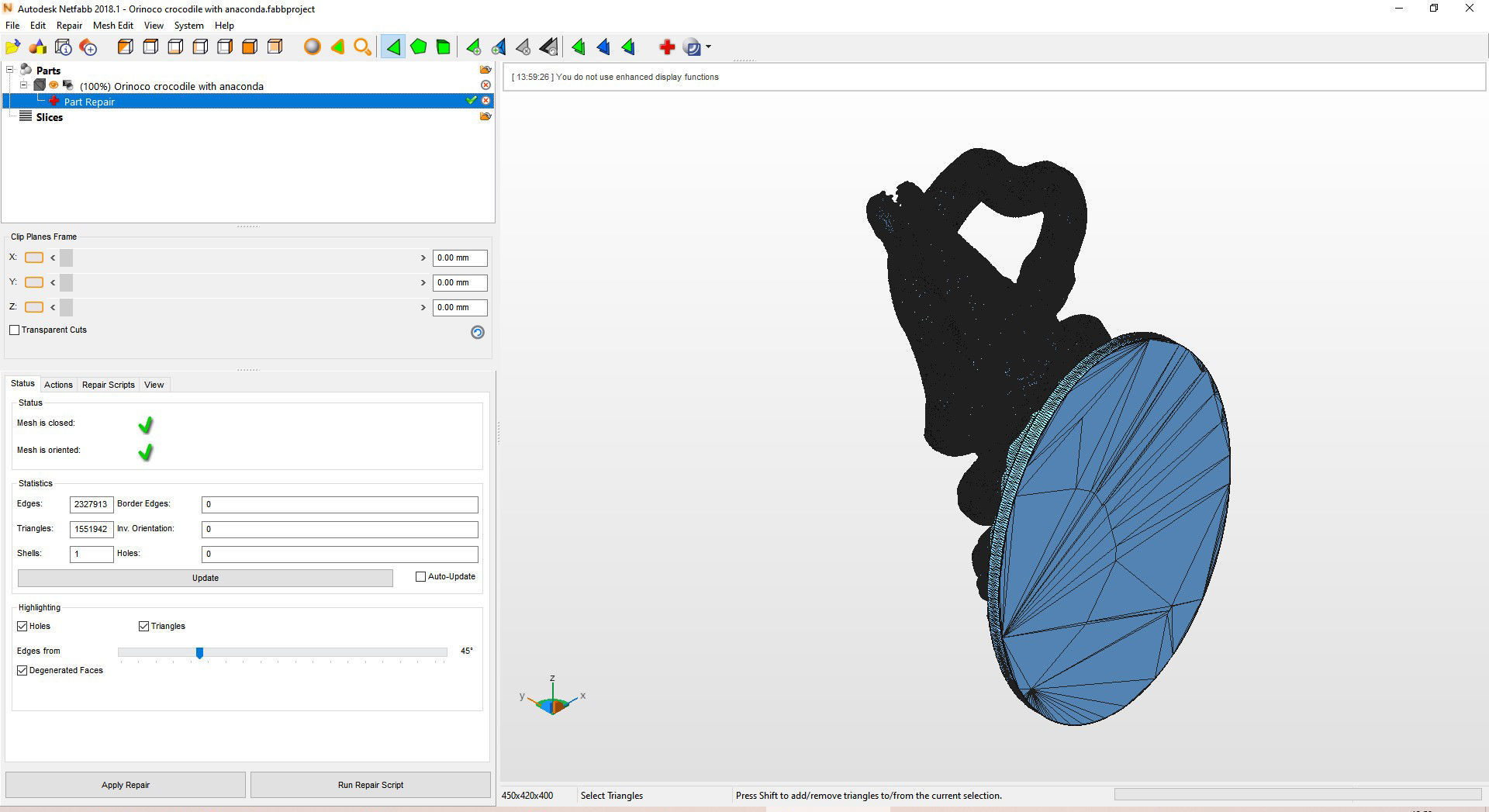This screenshot has height=812, width=1489.
Task: Open the part information cube icon
Action: (x=64, y=47)
